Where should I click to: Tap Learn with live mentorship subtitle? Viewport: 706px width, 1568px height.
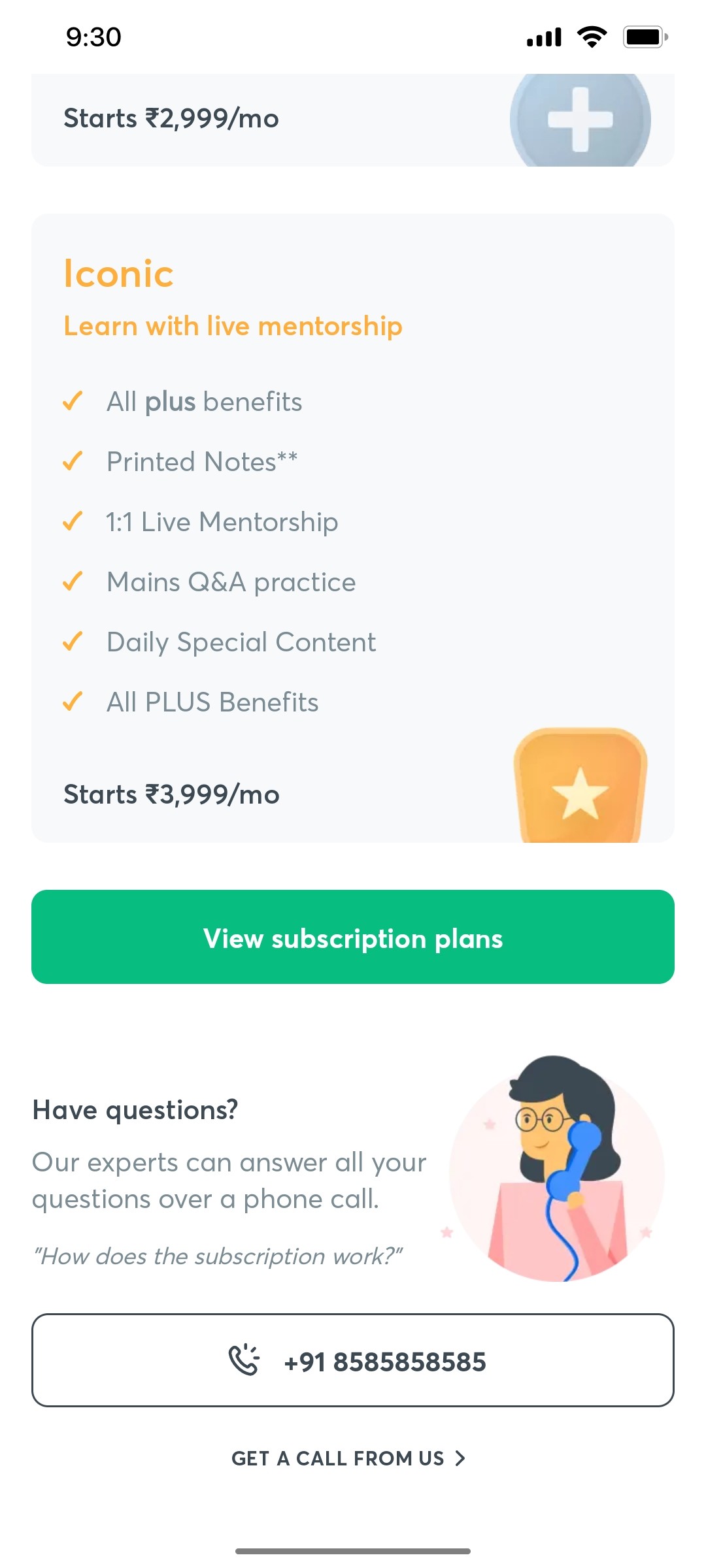pyautogui.click(x=233, y=325)
